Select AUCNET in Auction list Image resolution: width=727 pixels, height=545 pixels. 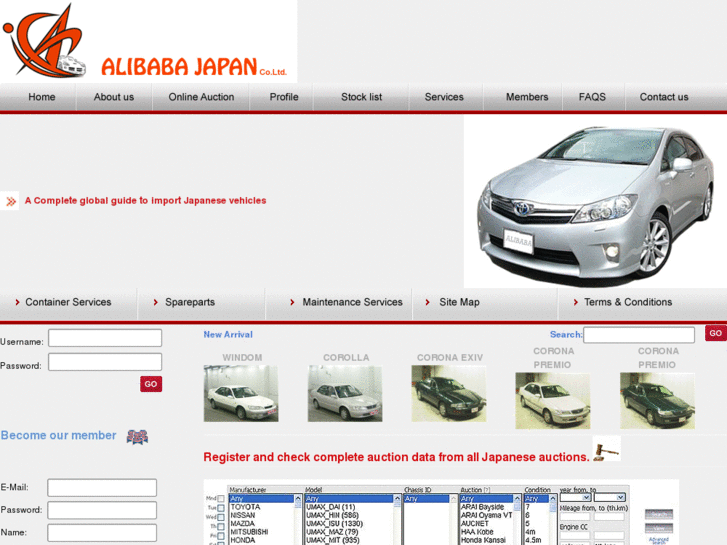[486, 524]
